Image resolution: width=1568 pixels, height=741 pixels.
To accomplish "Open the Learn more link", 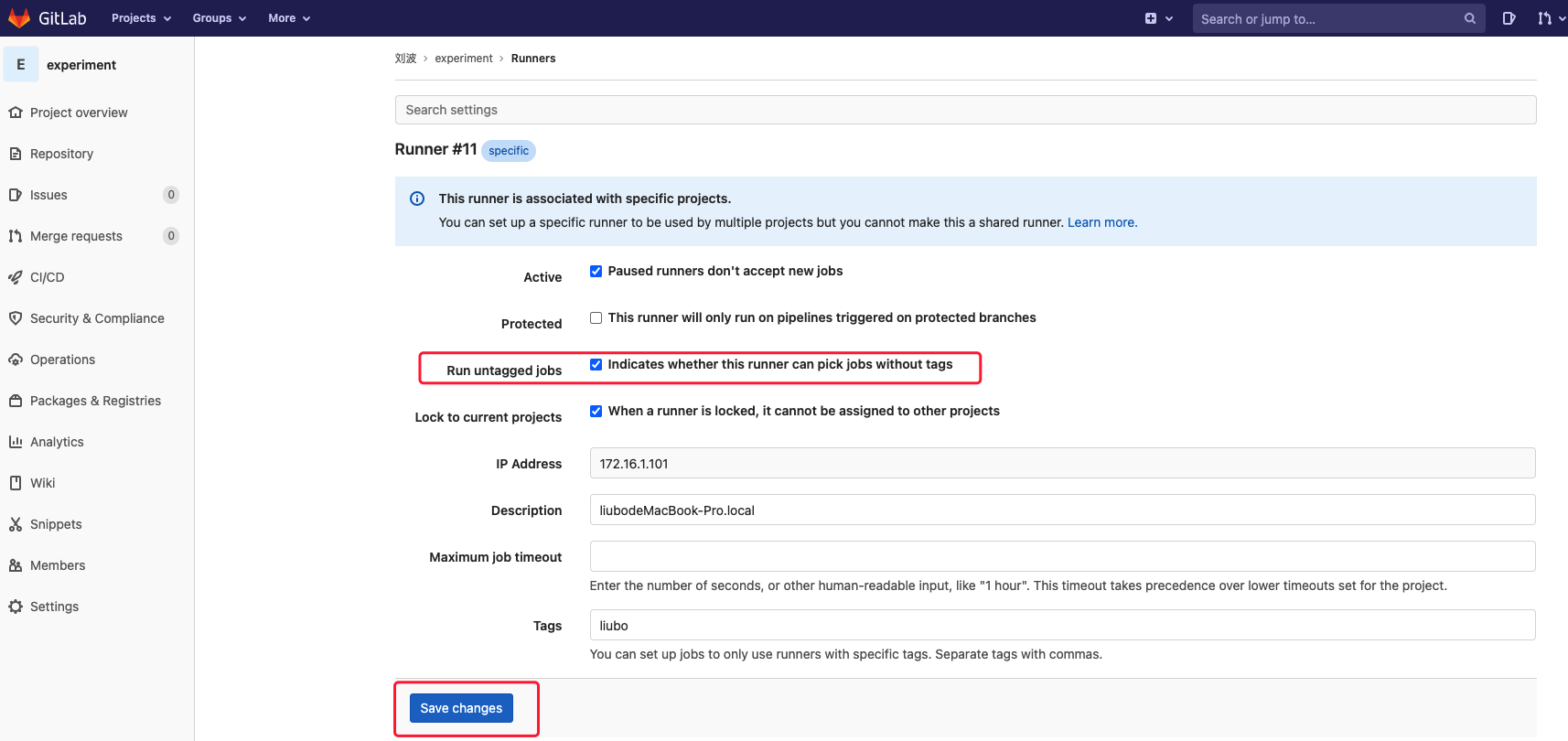I will pyautogui.click(x=1101, y=222).
